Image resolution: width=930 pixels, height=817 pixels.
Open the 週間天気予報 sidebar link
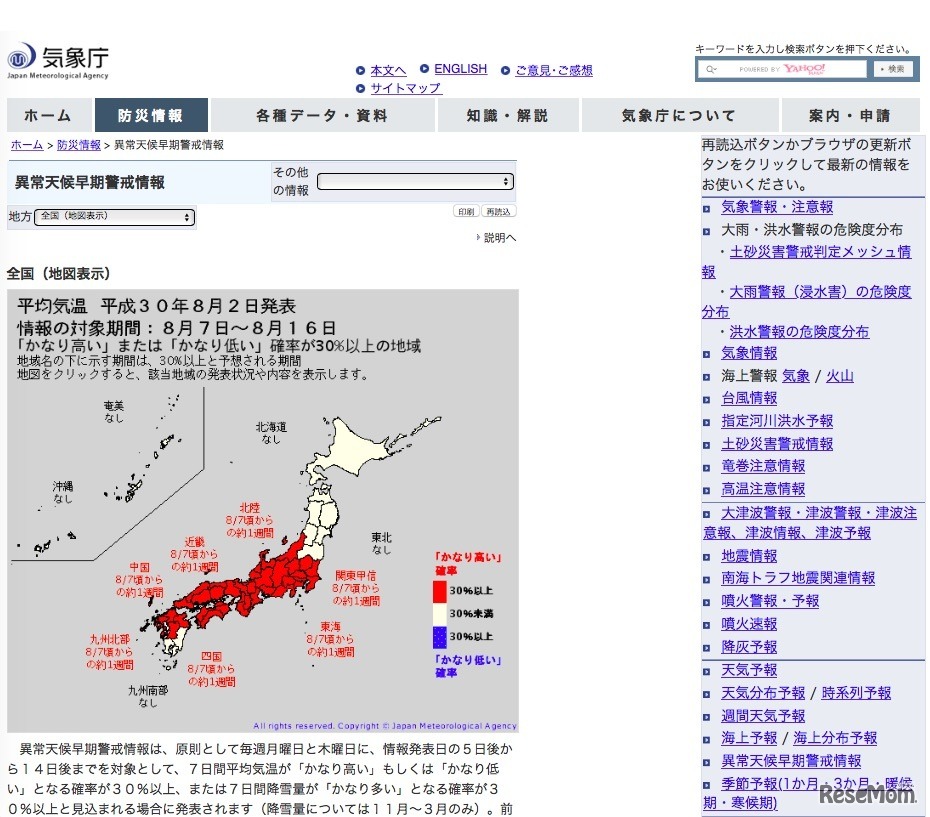[763, 715]
